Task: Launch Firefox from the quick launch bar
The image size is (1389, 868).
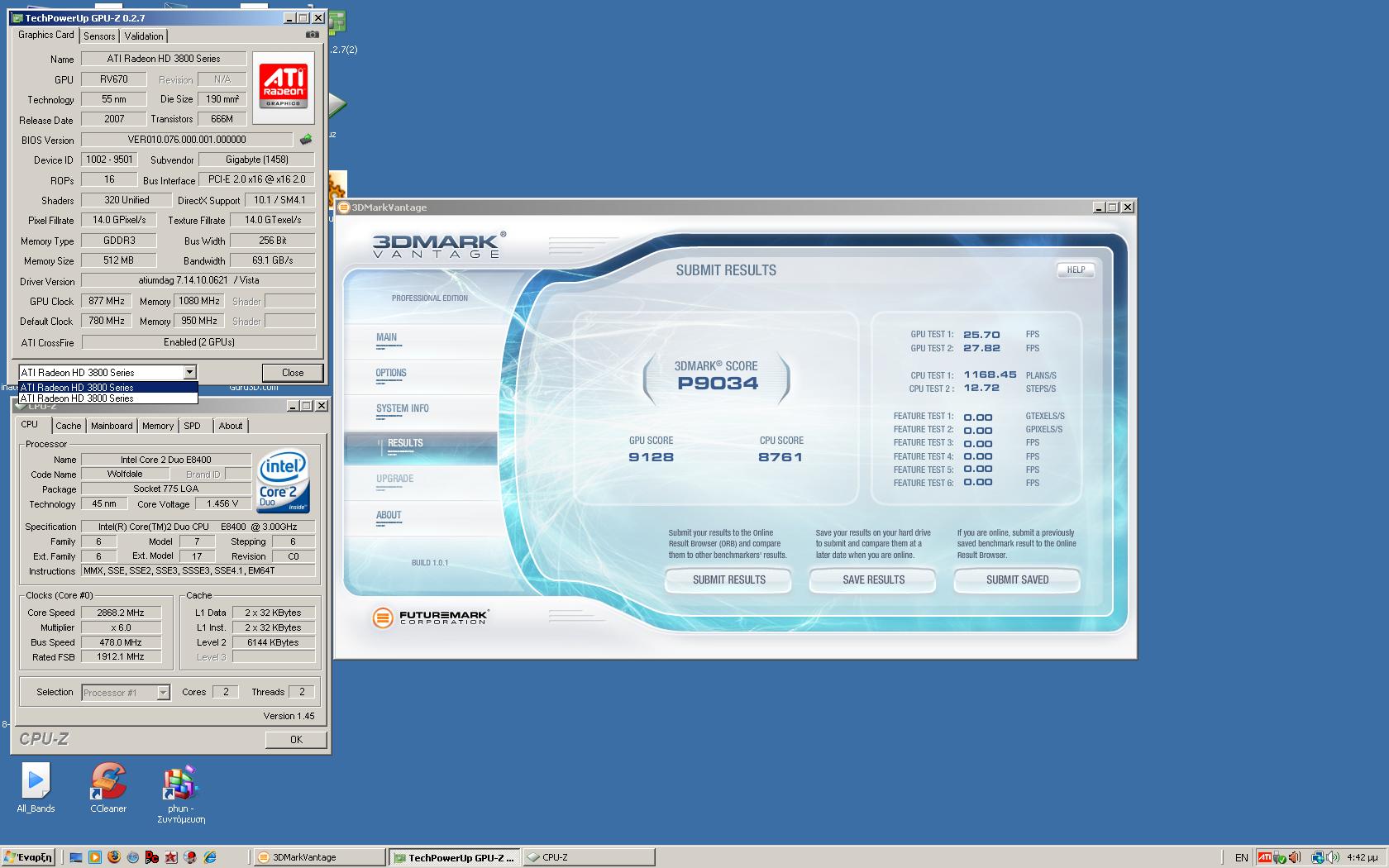Action: [113, 857]
